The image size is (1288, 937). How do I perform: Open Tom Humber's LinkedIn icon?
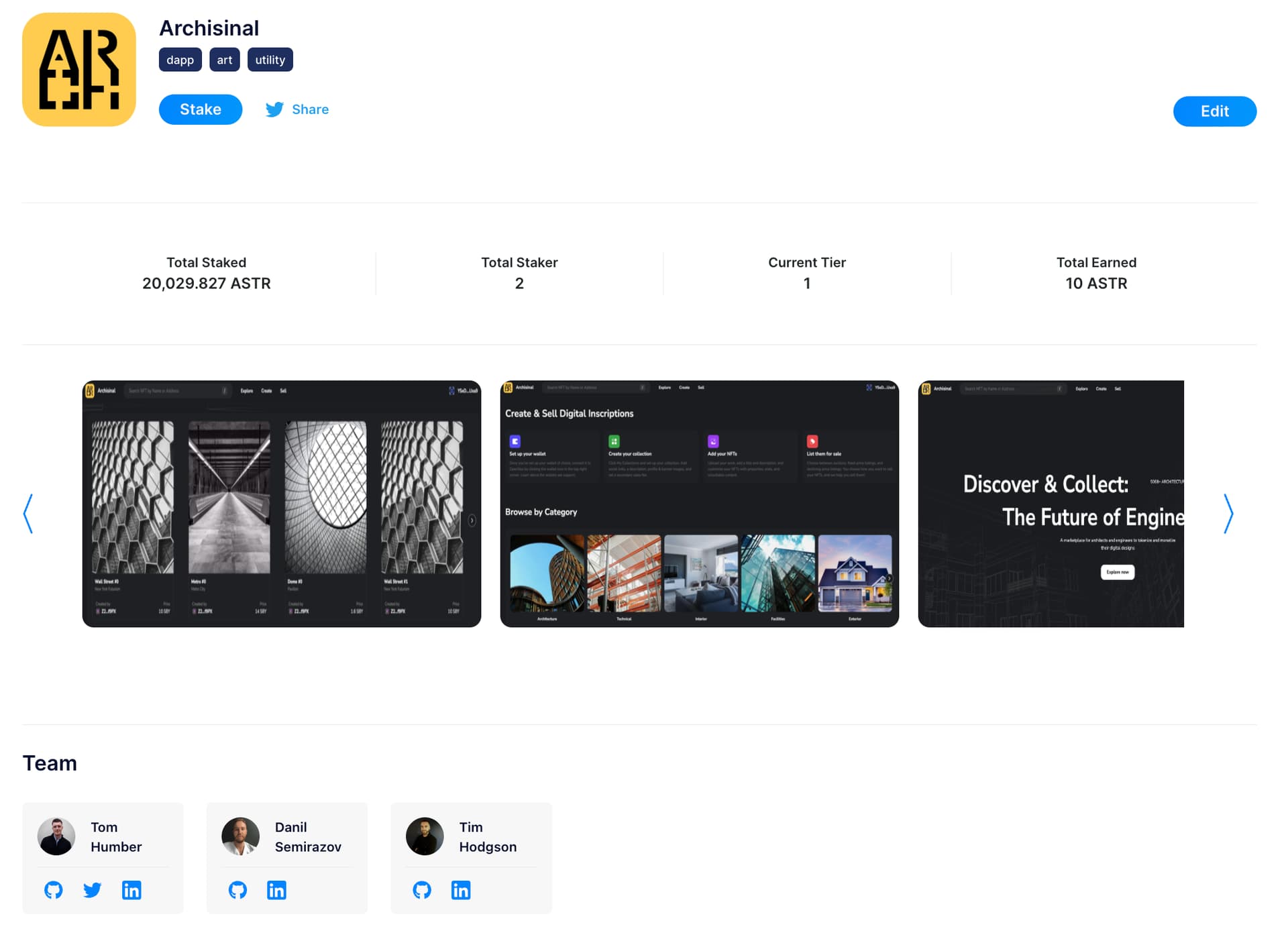(131, 890)
